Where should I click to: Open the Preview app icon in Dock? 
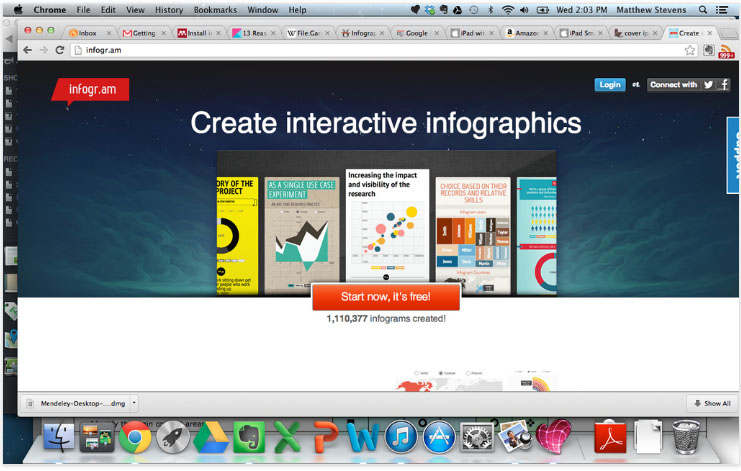coord(515,436)
